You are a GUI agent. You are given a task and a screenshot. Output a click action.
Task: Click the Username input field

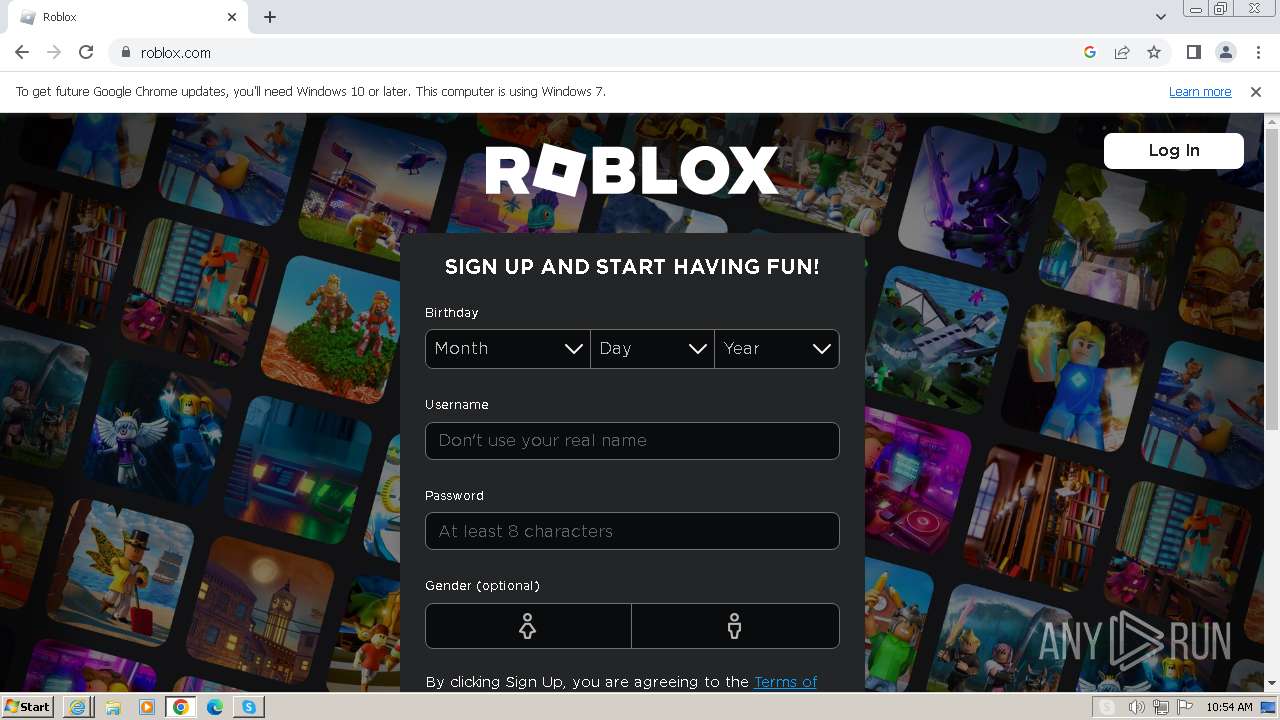click(x=632, y=441)
